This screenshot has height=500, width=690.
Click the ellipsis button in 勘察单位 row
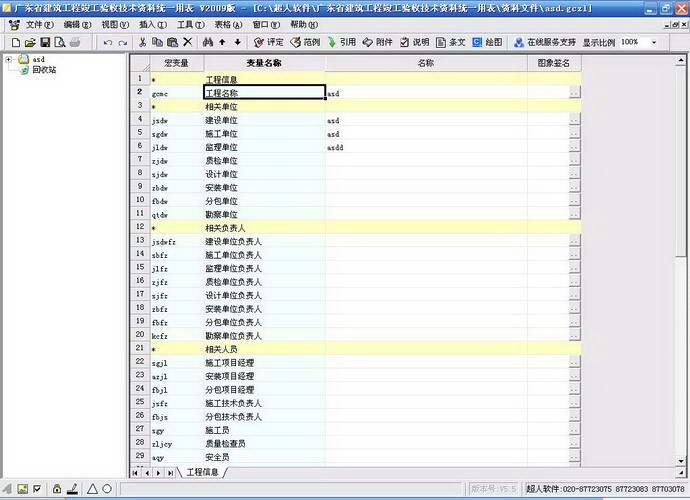coord(574,214)
